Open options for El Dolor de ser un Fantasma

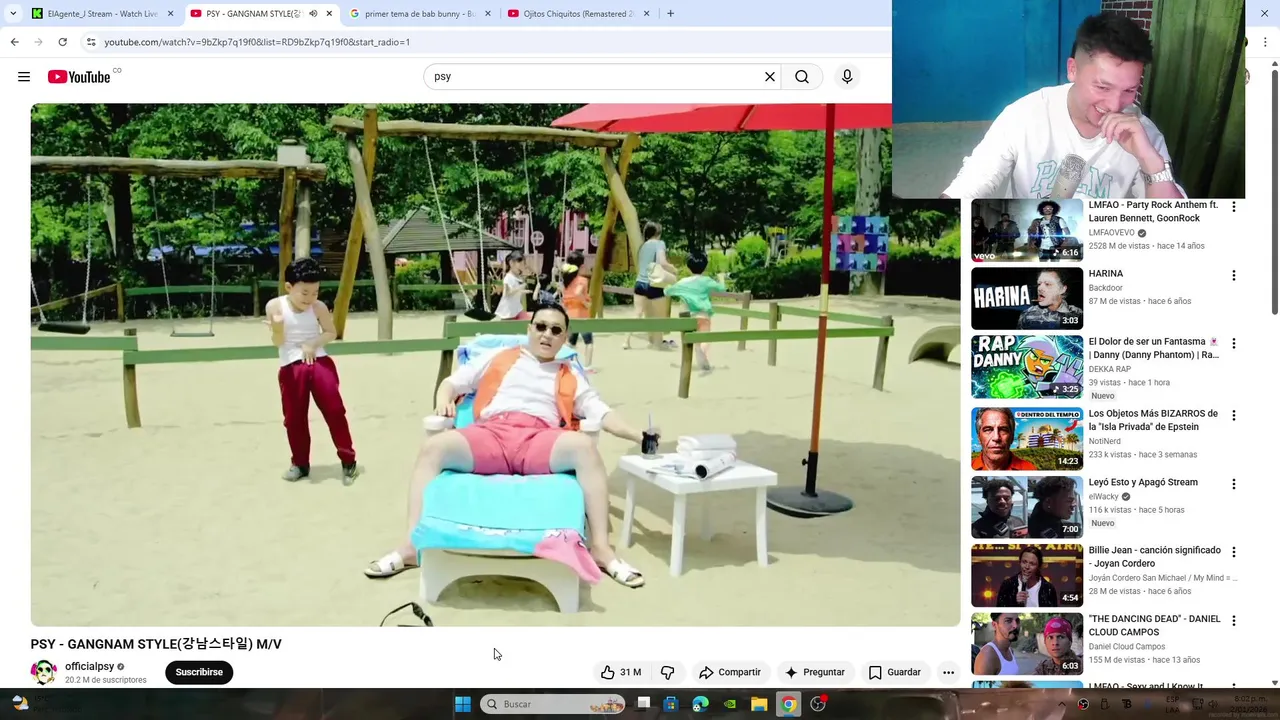(1234, 343)
